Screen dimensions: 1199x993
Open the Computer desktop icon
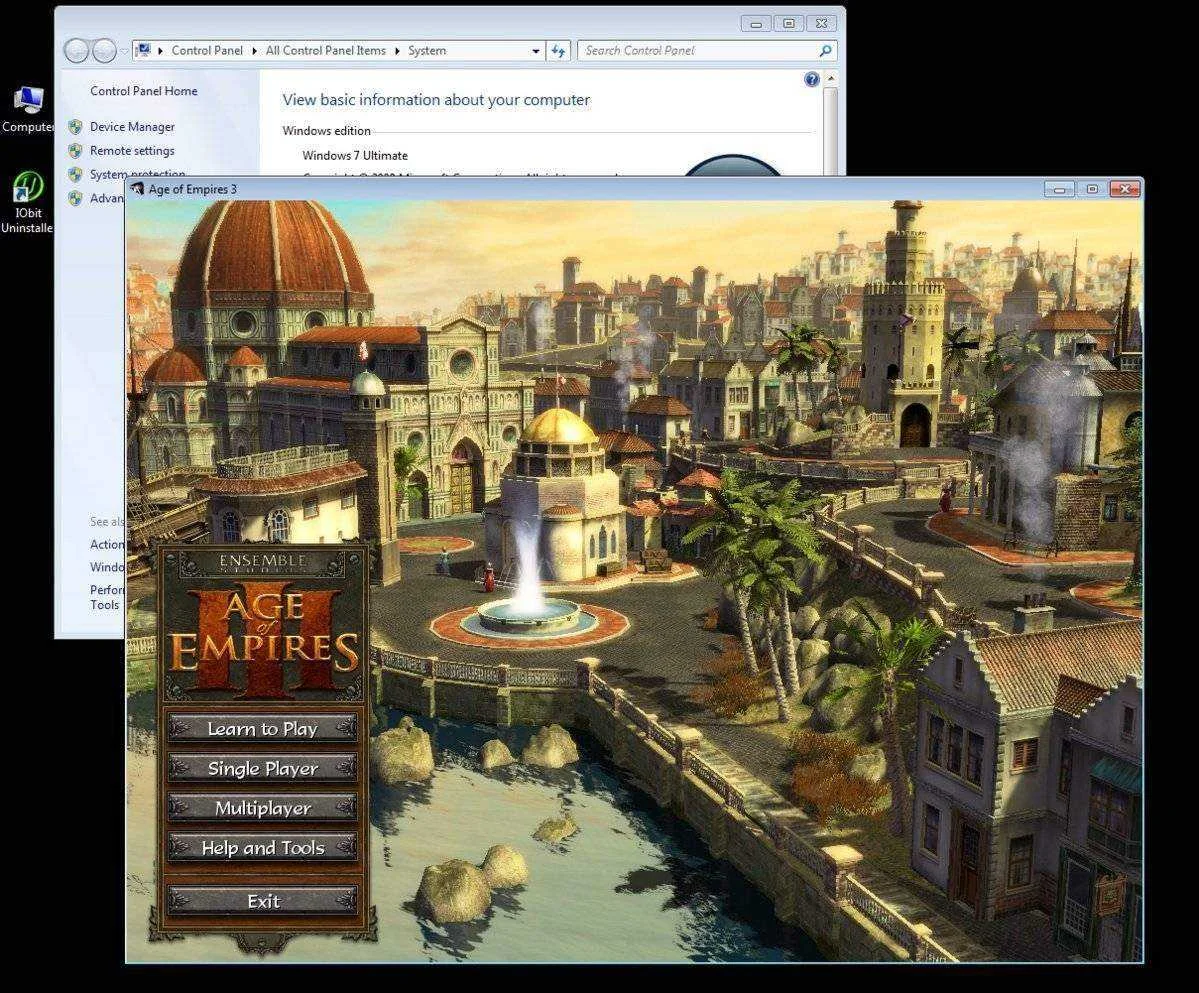tap(28, 110)
